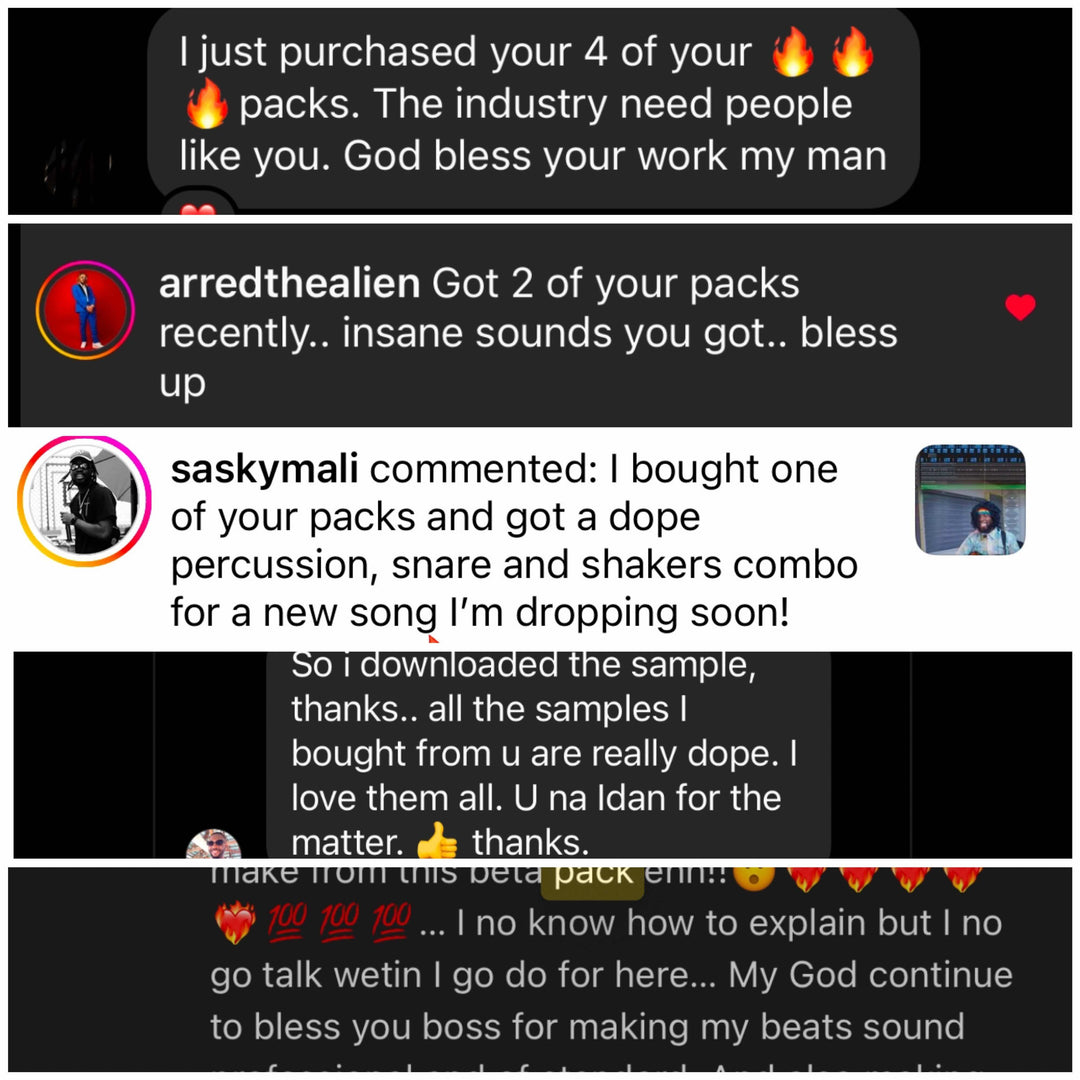1080x1080 pixels.
Task: Open arredthealien's profile picture
Action: tap(85, 310)
